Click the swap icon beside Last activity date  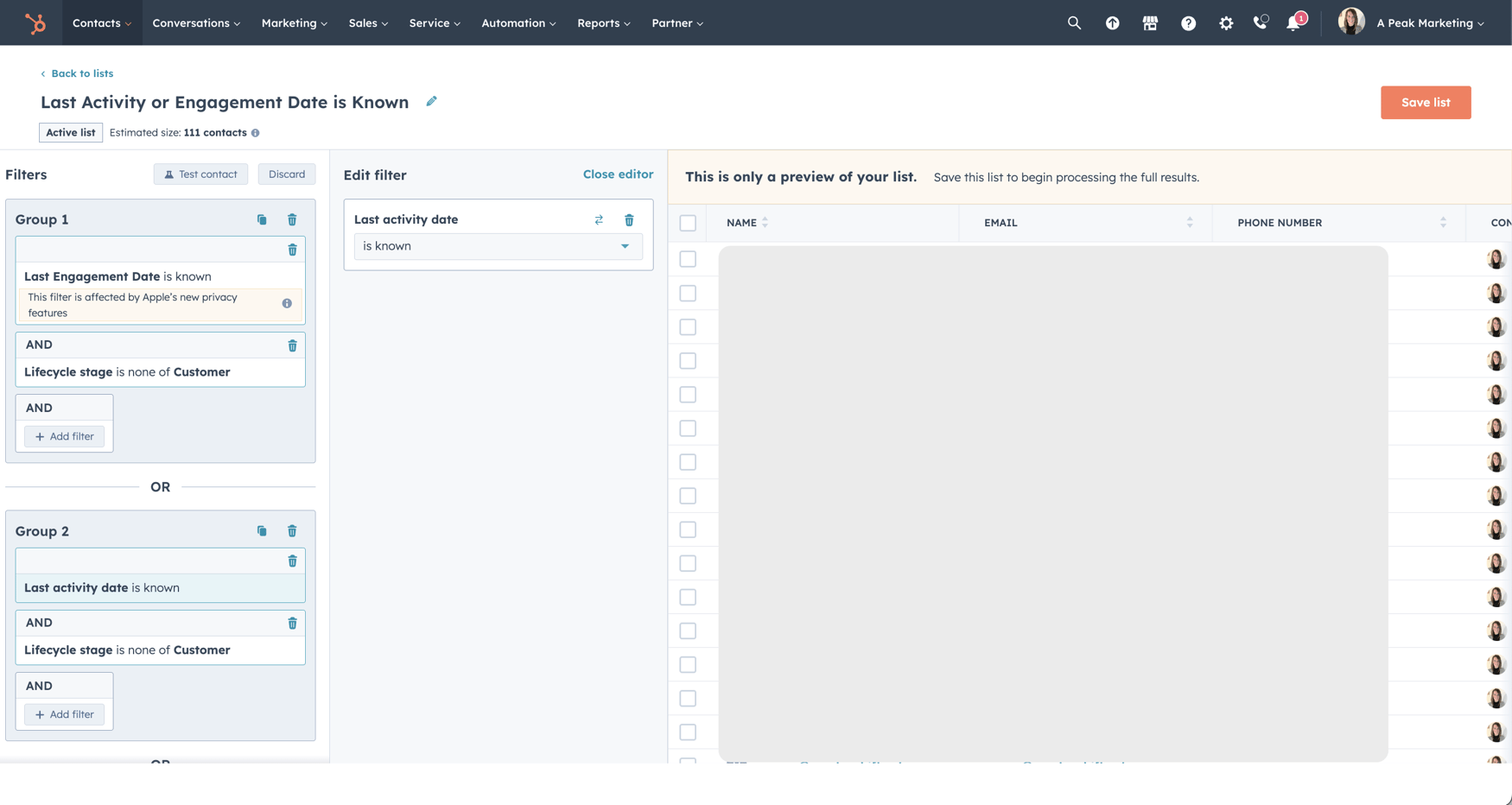pos(599,219)
